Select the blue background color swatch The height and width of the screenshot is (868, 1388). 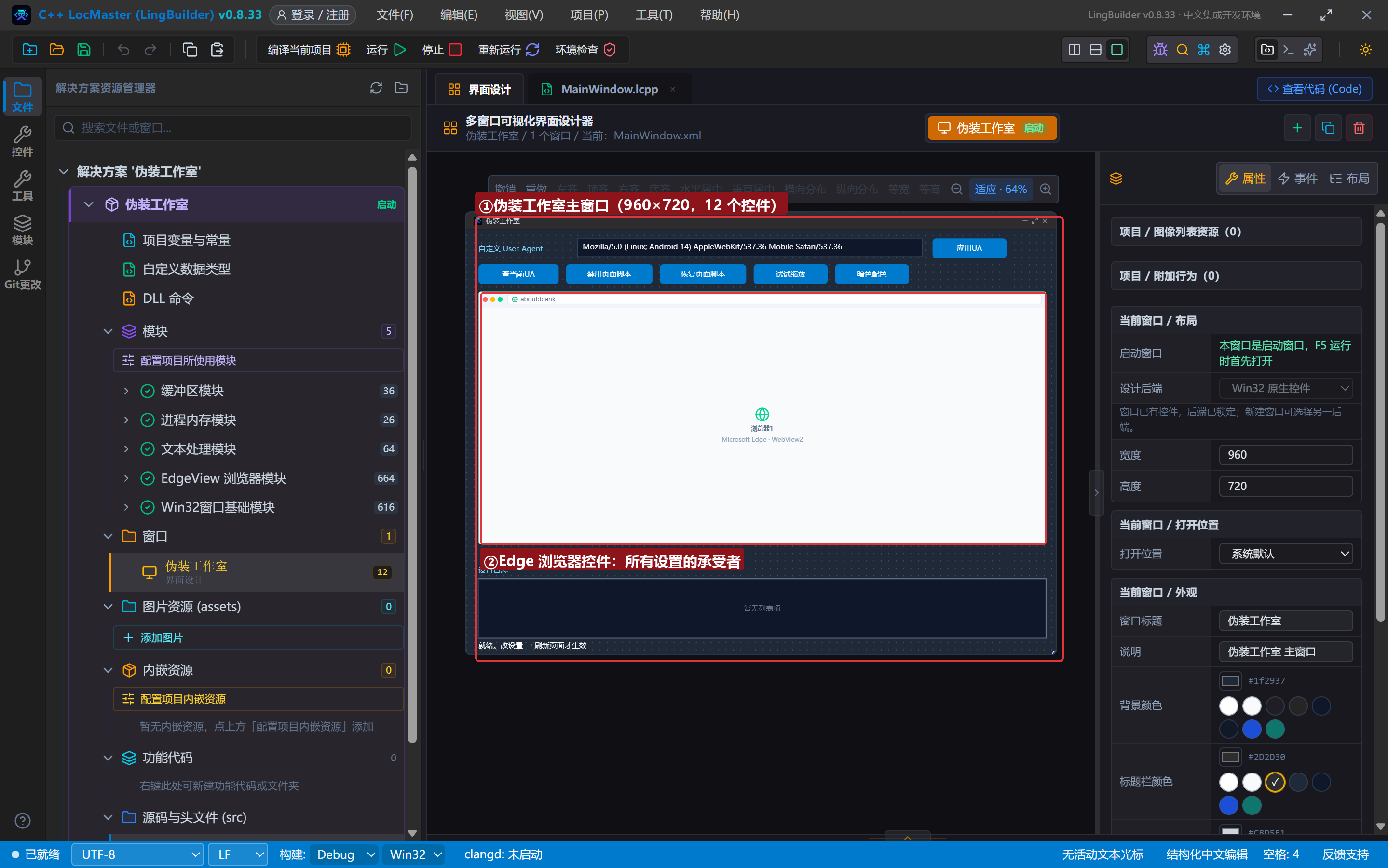point(1252,730)
